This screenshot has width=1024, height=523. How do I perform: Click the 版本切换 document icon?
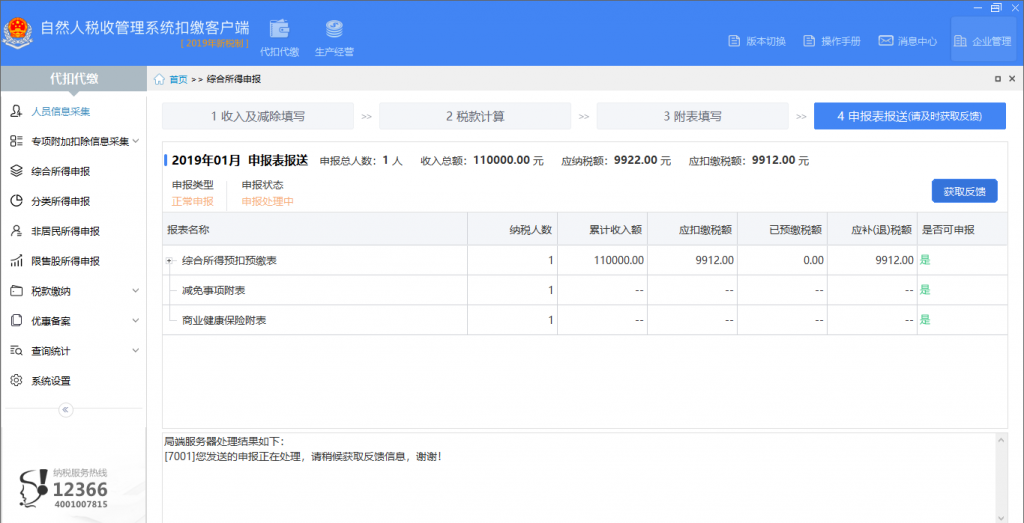734,41
